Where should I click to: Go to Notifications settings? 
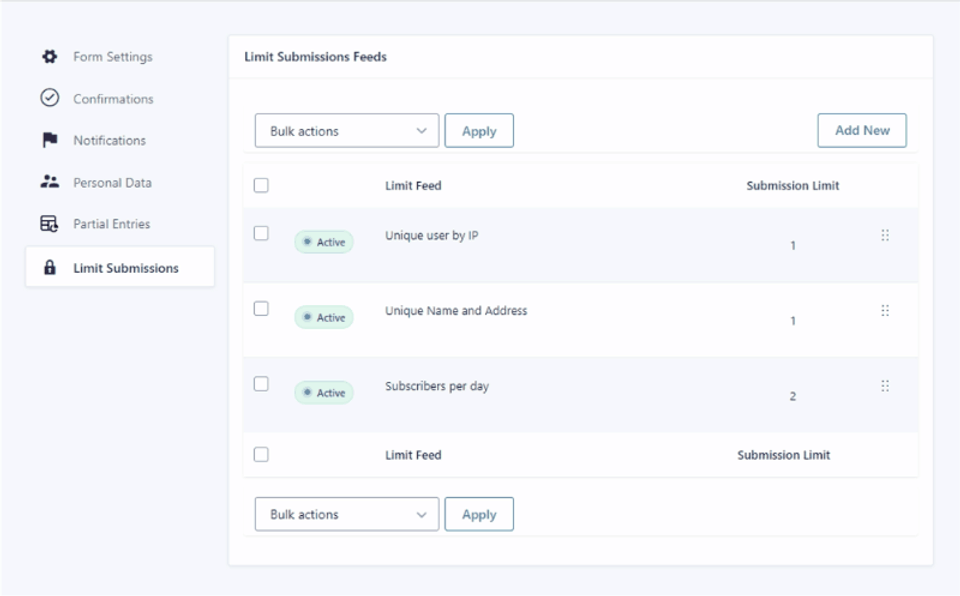pyautogui.click(x=110, y=140)
